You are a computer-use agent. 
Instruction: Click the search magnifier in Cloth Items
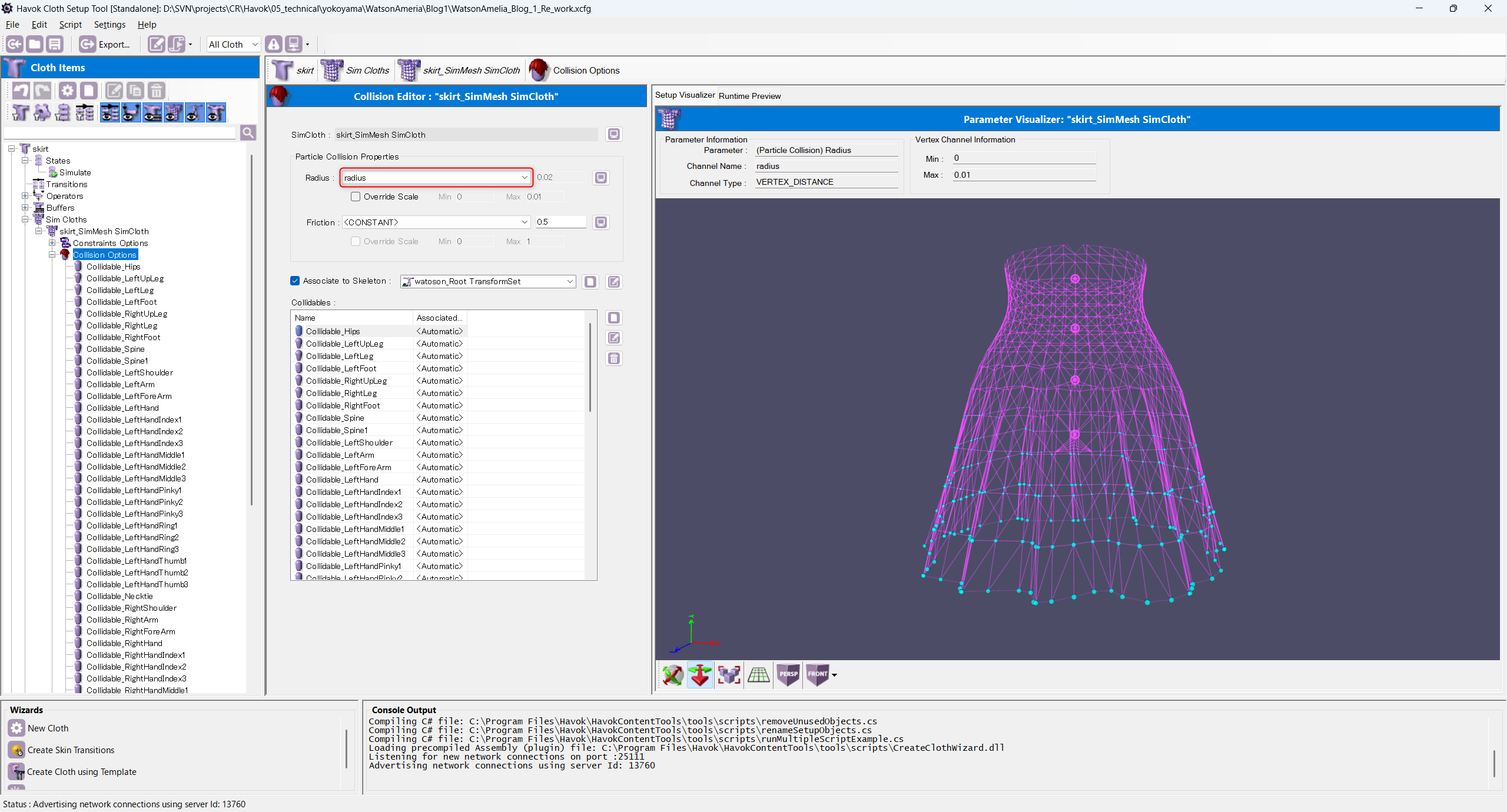point(248,132)
